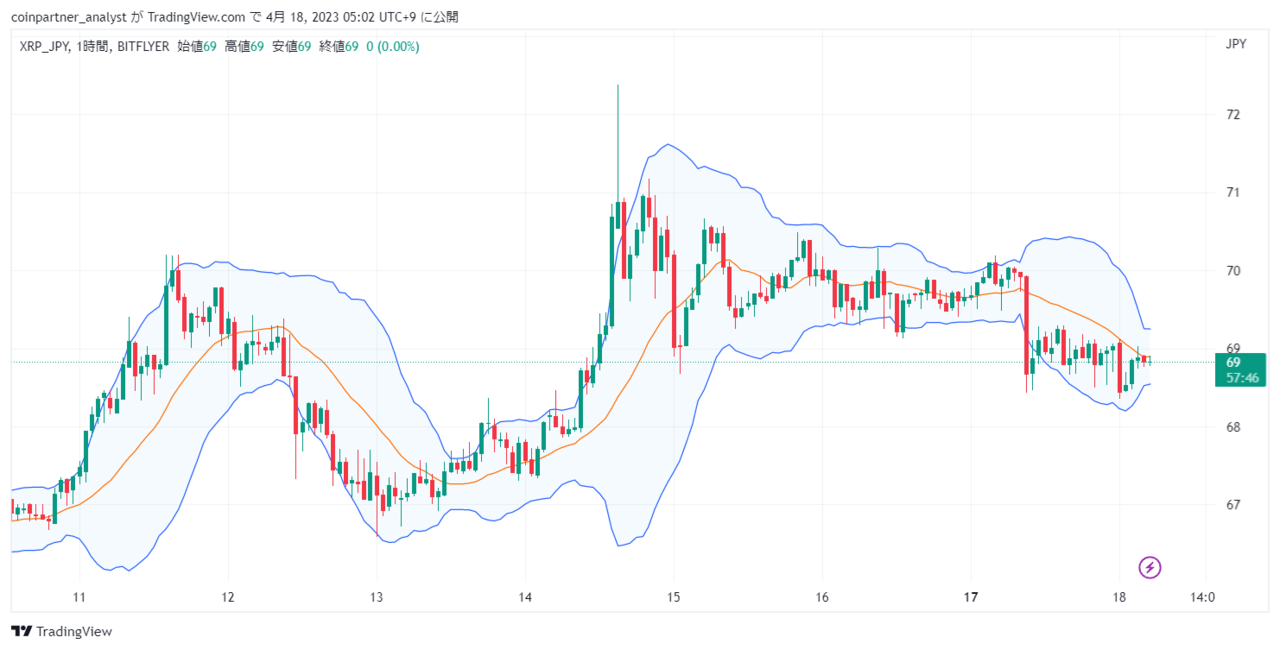Select the bold date 17 on the time axis

click(970, 597)
